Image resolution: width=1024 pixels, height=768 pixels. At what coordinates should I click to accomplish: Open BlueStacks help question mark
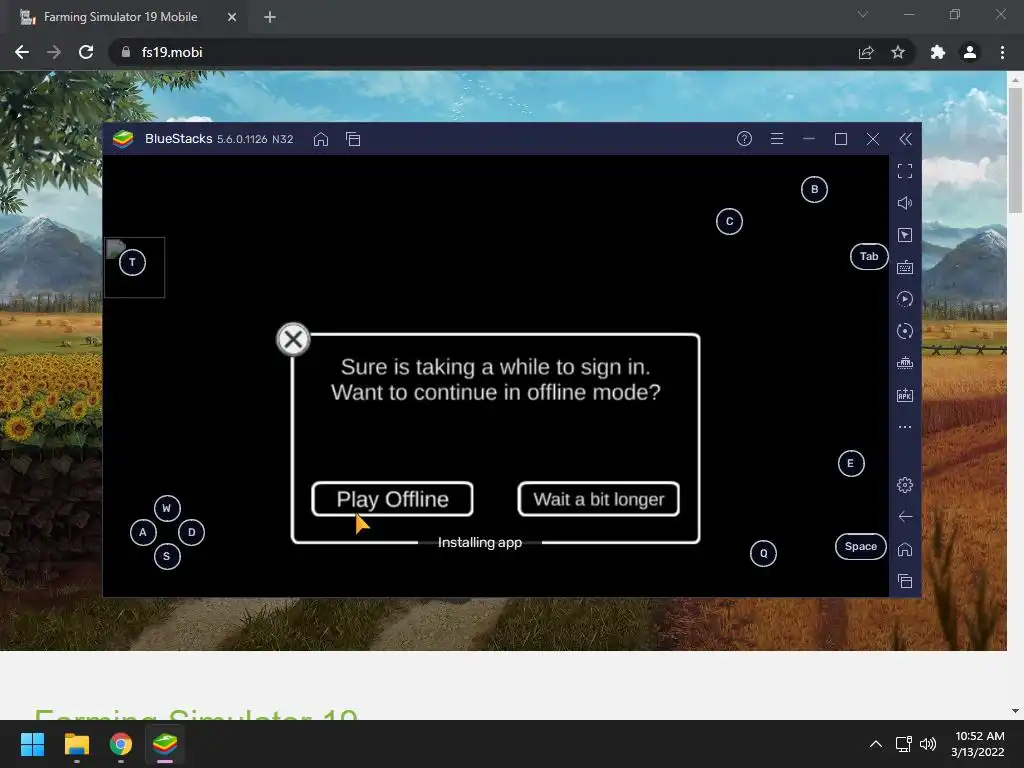744,138
